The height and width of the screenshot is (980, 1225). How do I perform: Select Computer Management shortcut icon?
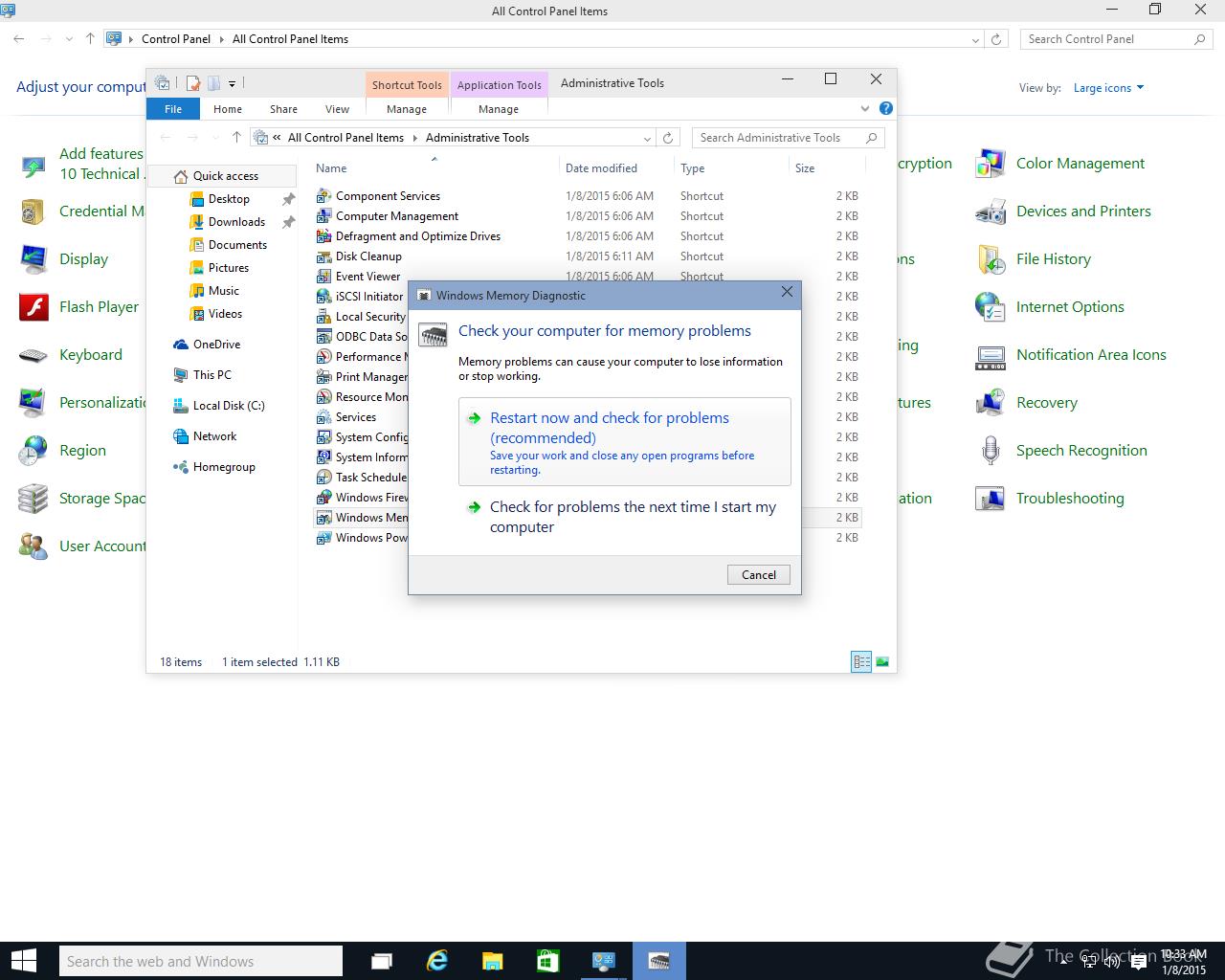click(324, 215)
